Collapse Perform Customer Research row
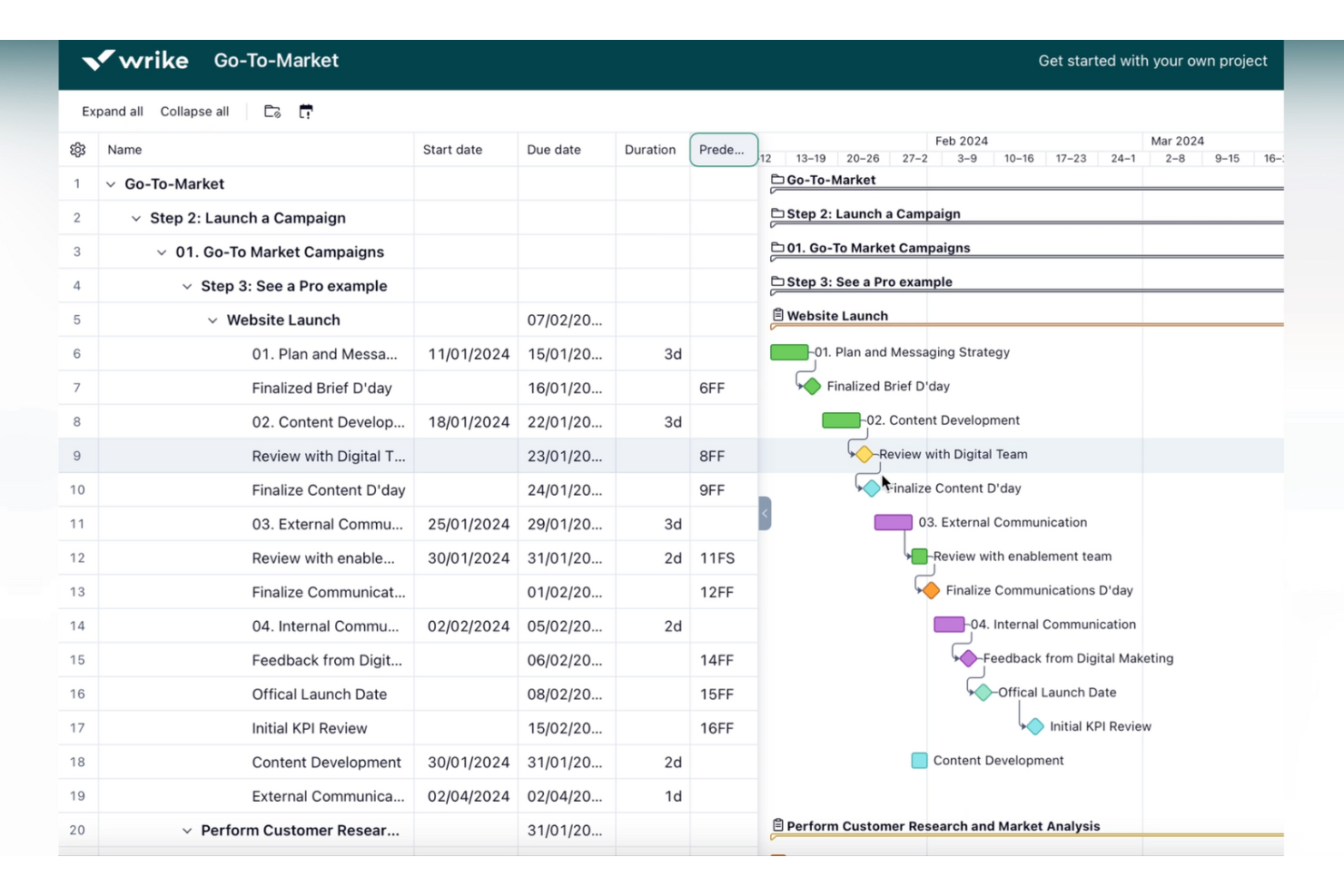This screenshot has width=1344, height=896. (187, 831)
